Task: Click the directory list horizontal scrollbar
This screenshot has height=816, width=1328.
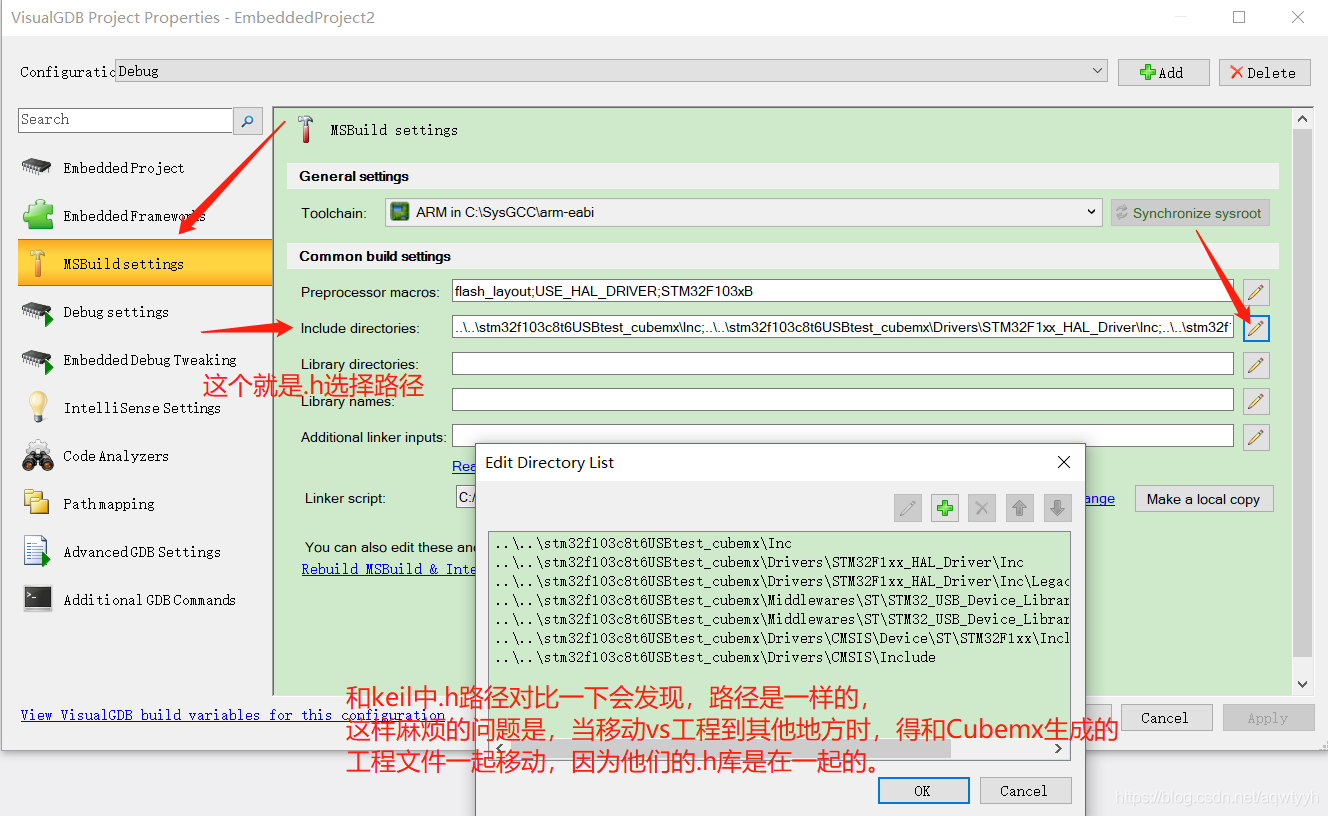Action: tap(780, 750)
